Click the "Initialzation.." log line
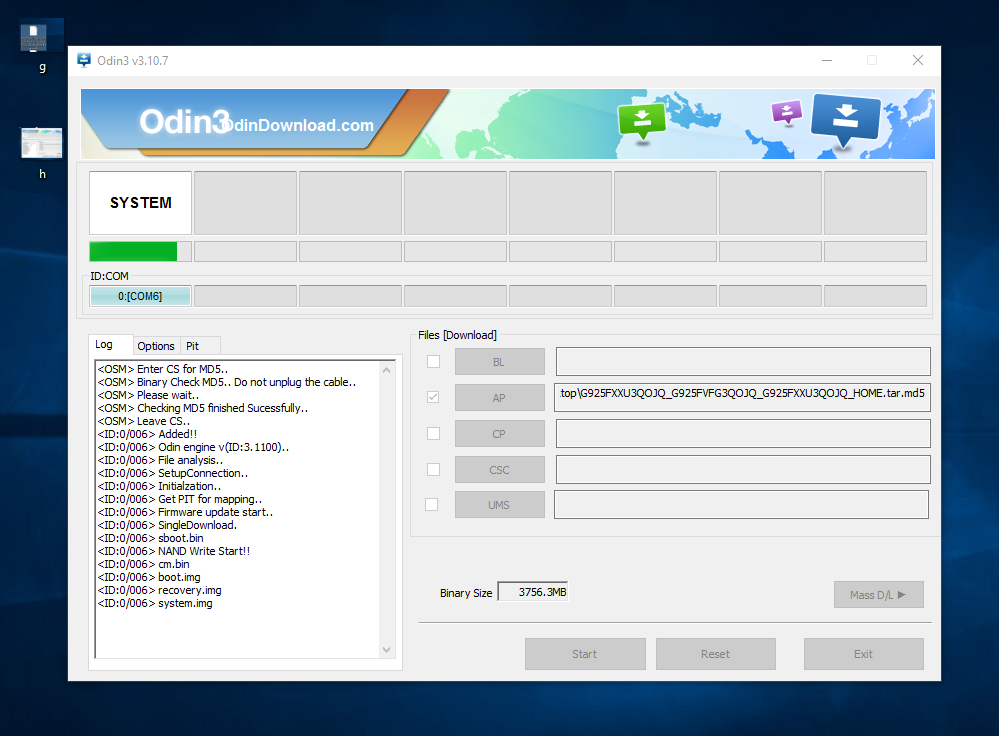 159,486
